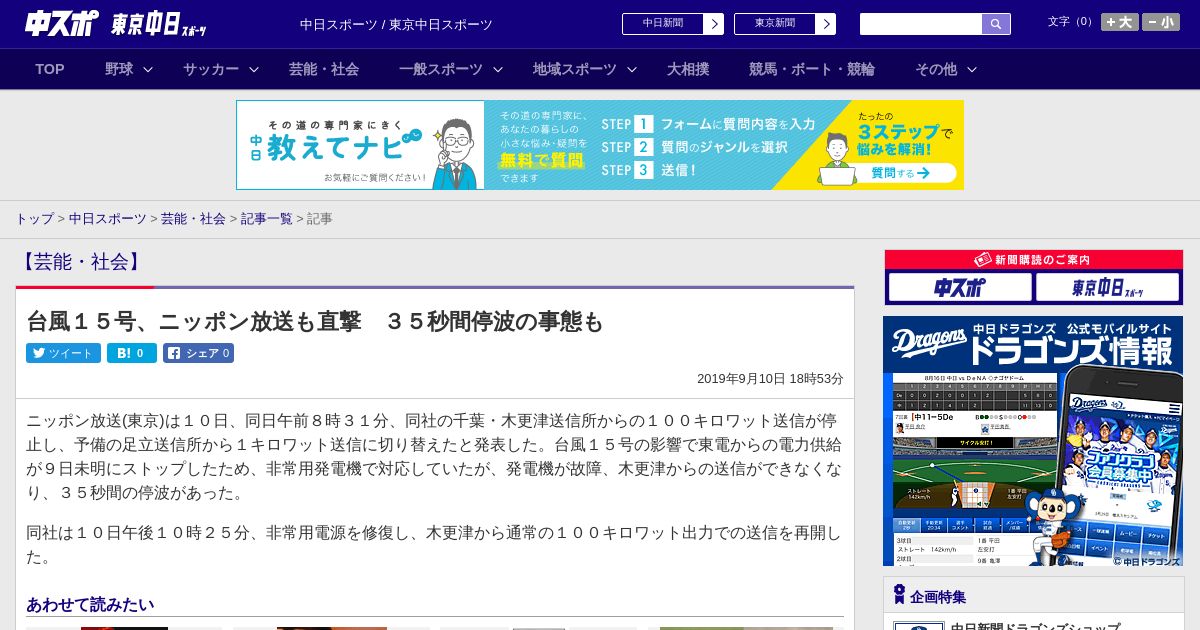
Task: Expand the 地域スポーツ dropdown chevron
Action: [632, 69]
